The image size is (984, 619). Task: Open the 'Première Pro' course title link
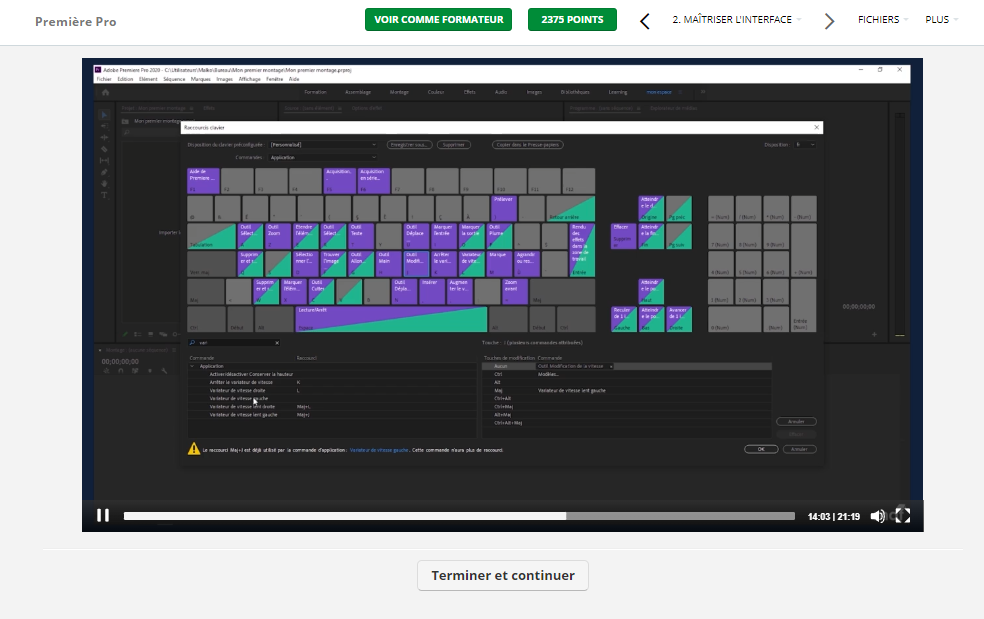(75, 21)
